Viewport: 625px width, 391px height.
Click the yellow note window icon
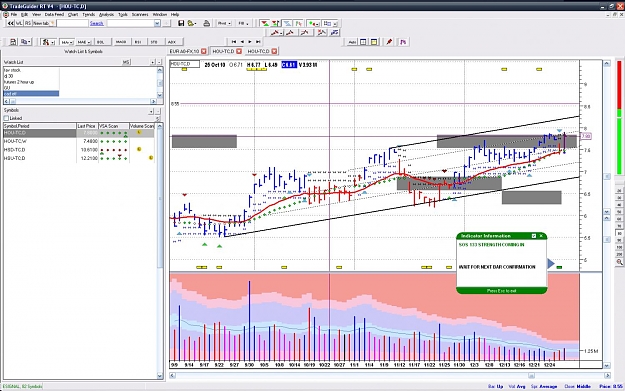(x=374, y=42)
